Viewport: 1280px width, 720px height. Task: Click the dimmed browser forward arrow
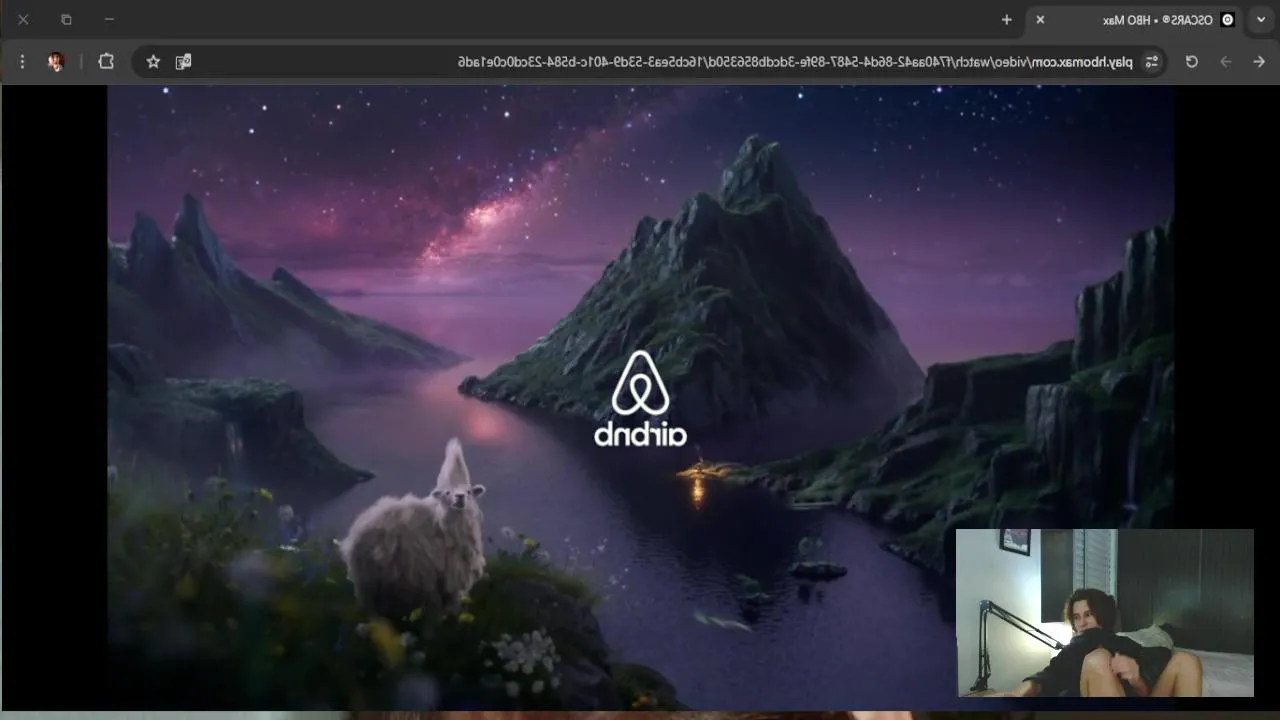pyautogui.click(x=1225, y=62)
